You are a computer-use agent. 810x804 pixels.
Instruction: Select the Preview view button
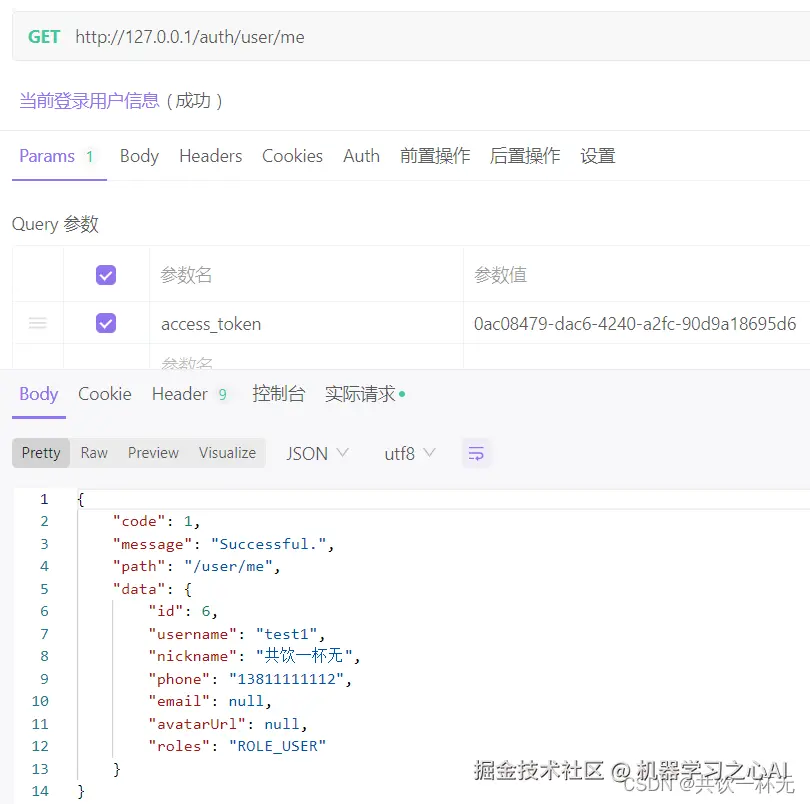[153, 453]
